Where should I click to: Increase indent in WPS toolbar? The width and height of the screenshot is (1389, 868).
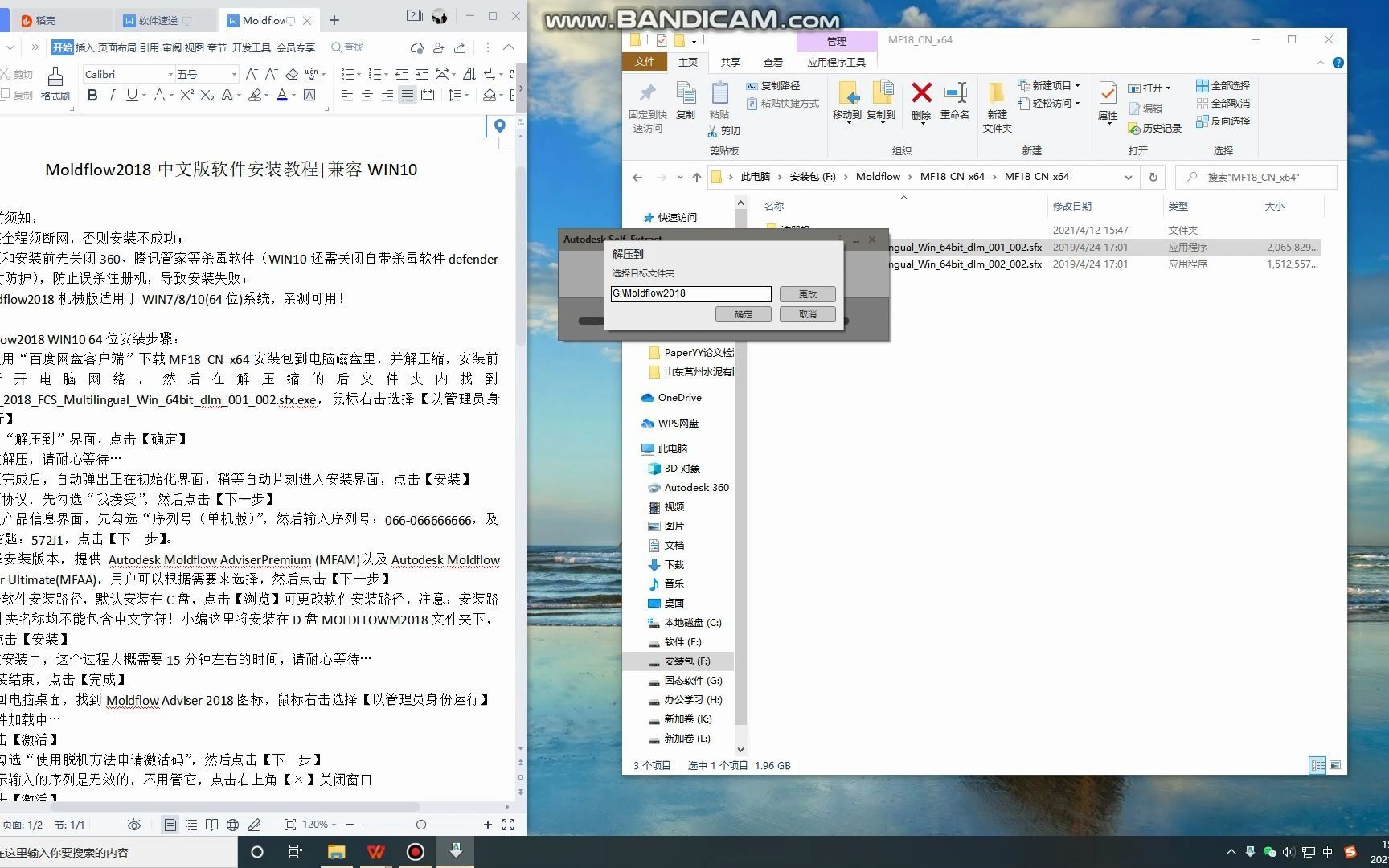421,74
